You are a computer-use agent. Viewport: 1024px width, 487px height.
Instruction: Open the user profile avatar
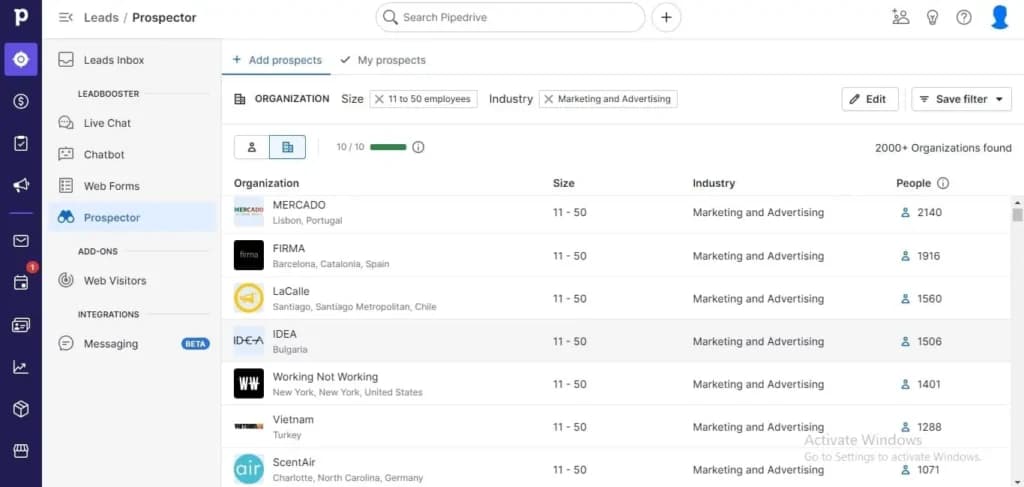pyautogui.click(x=1000, y=17)
